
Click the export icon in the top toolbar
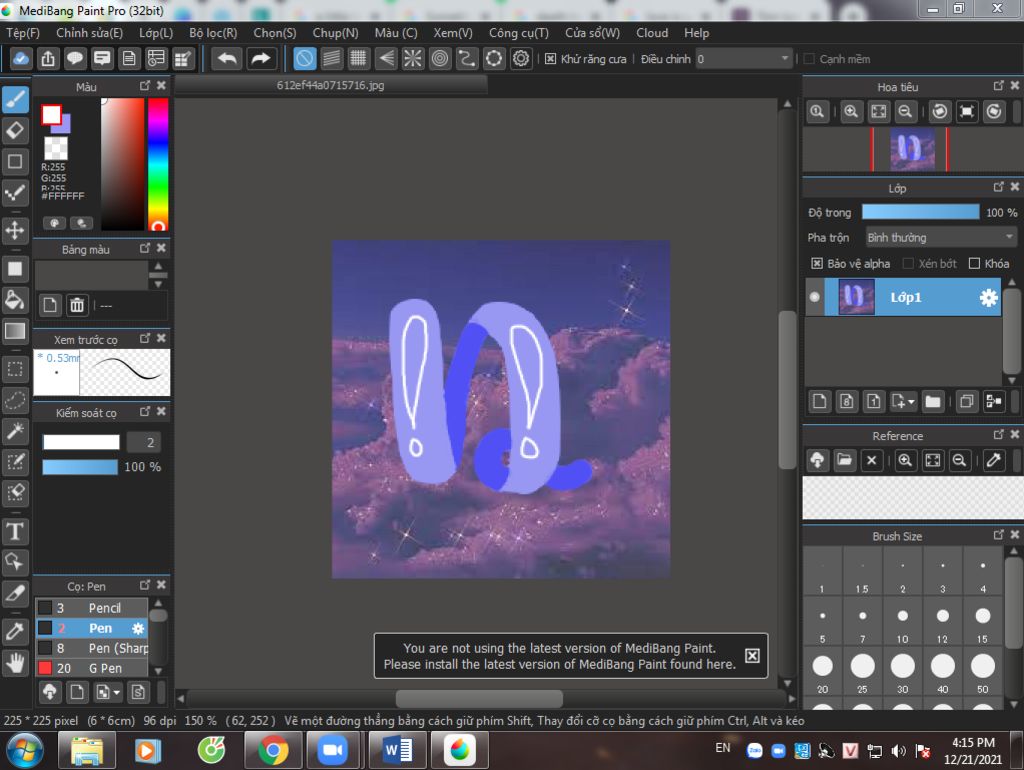coord(48,59)
